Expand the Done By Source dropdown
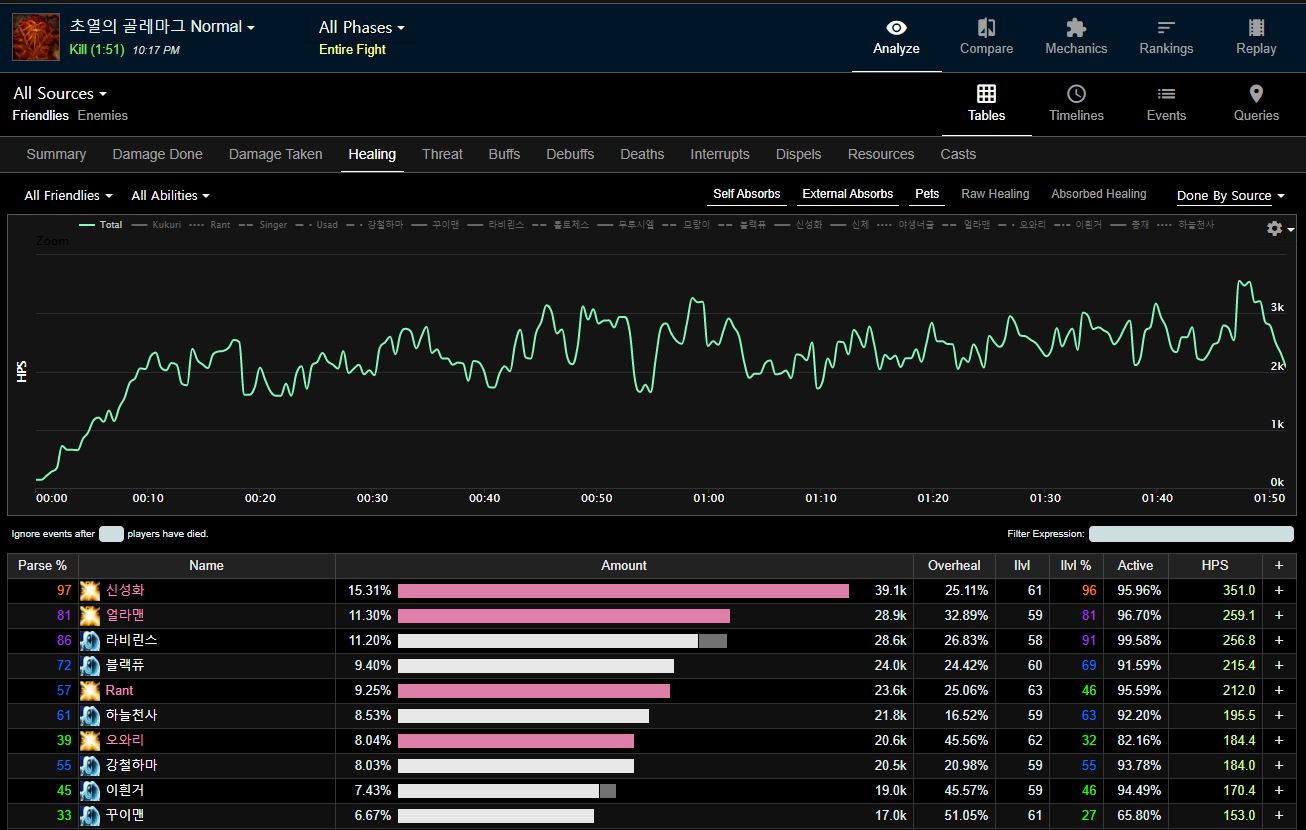1306x830 pixels. (x=1230, y=196)
